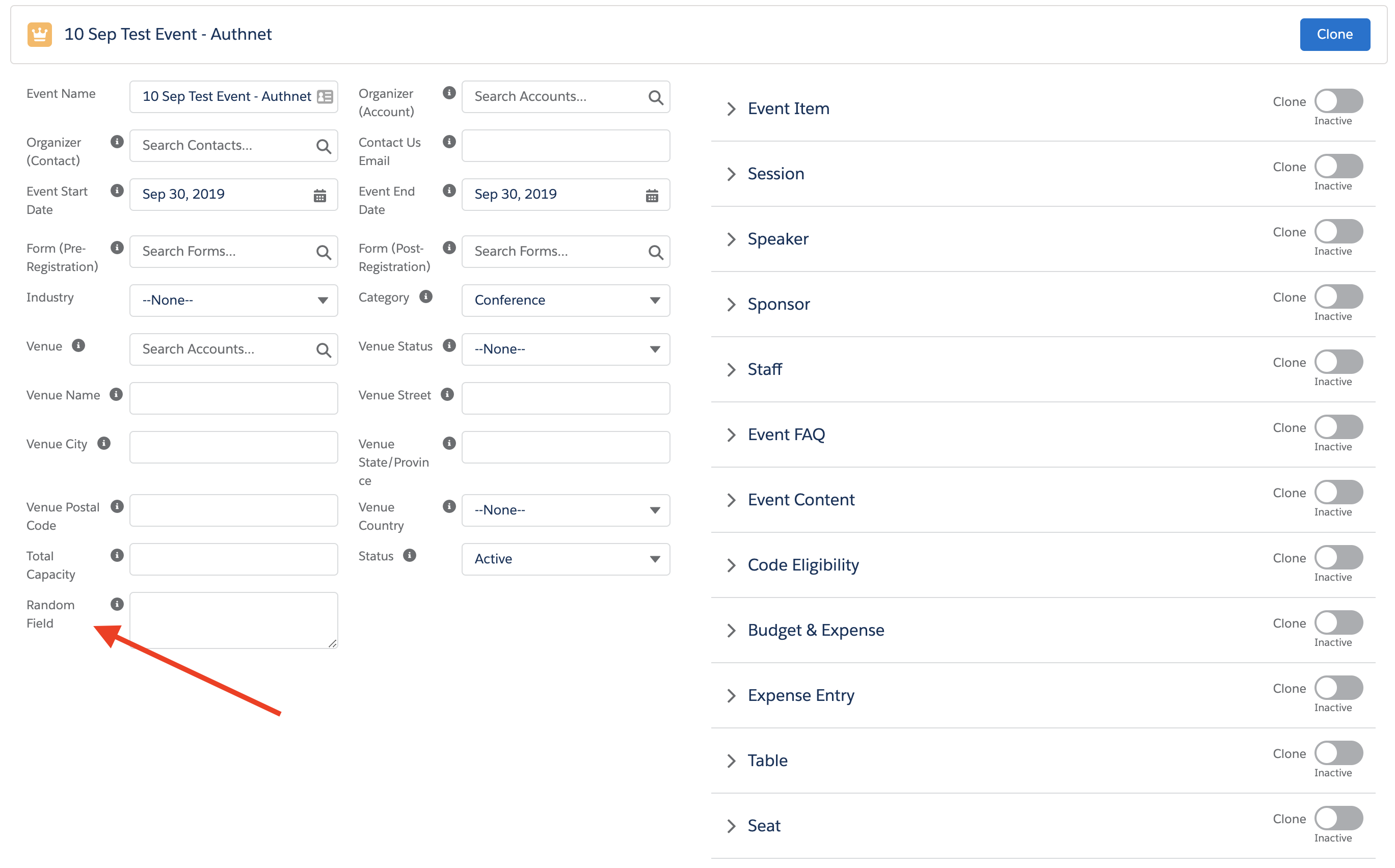Click info icon beside Random Field label
This screenshot has width=1395, height=868.
[x=117, y=604]
